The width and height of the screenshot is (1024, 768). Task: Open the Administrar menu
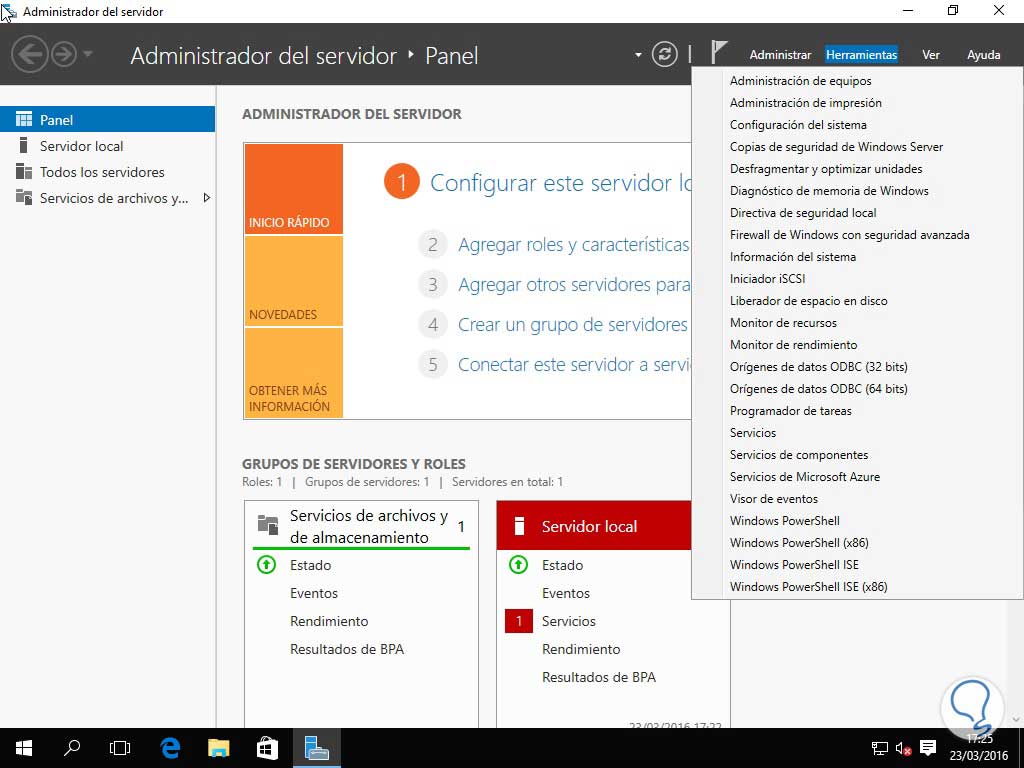(780, 55)
